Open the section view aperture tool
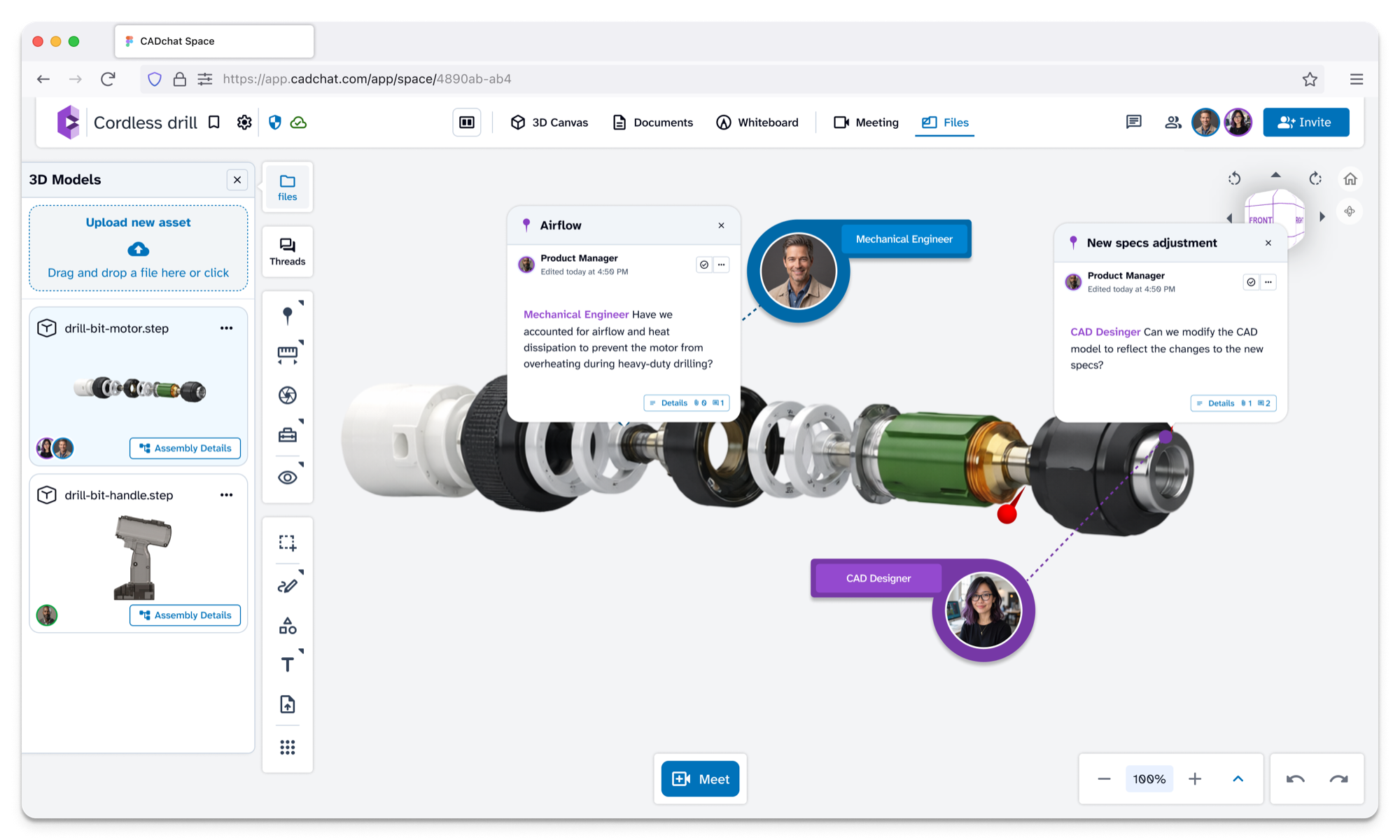Screen dimensions: 1400x840 [287, 395]
